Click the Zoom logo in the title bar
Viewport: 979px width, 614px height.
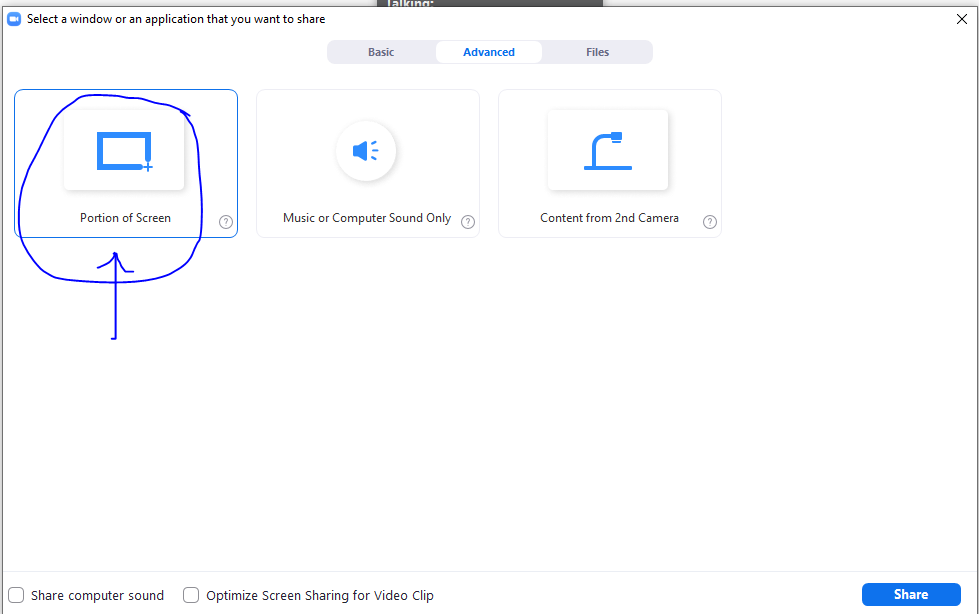point(14,19)
